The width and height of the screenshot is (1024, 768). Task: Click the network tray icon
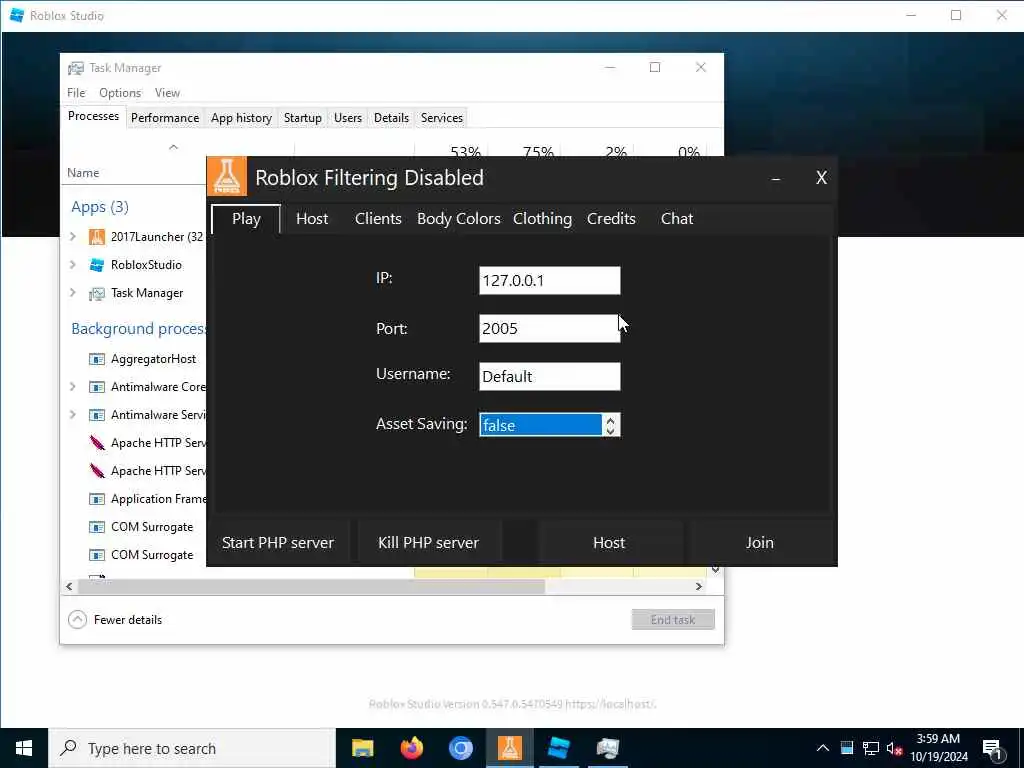pyautogui.click(x=871, y=748)
